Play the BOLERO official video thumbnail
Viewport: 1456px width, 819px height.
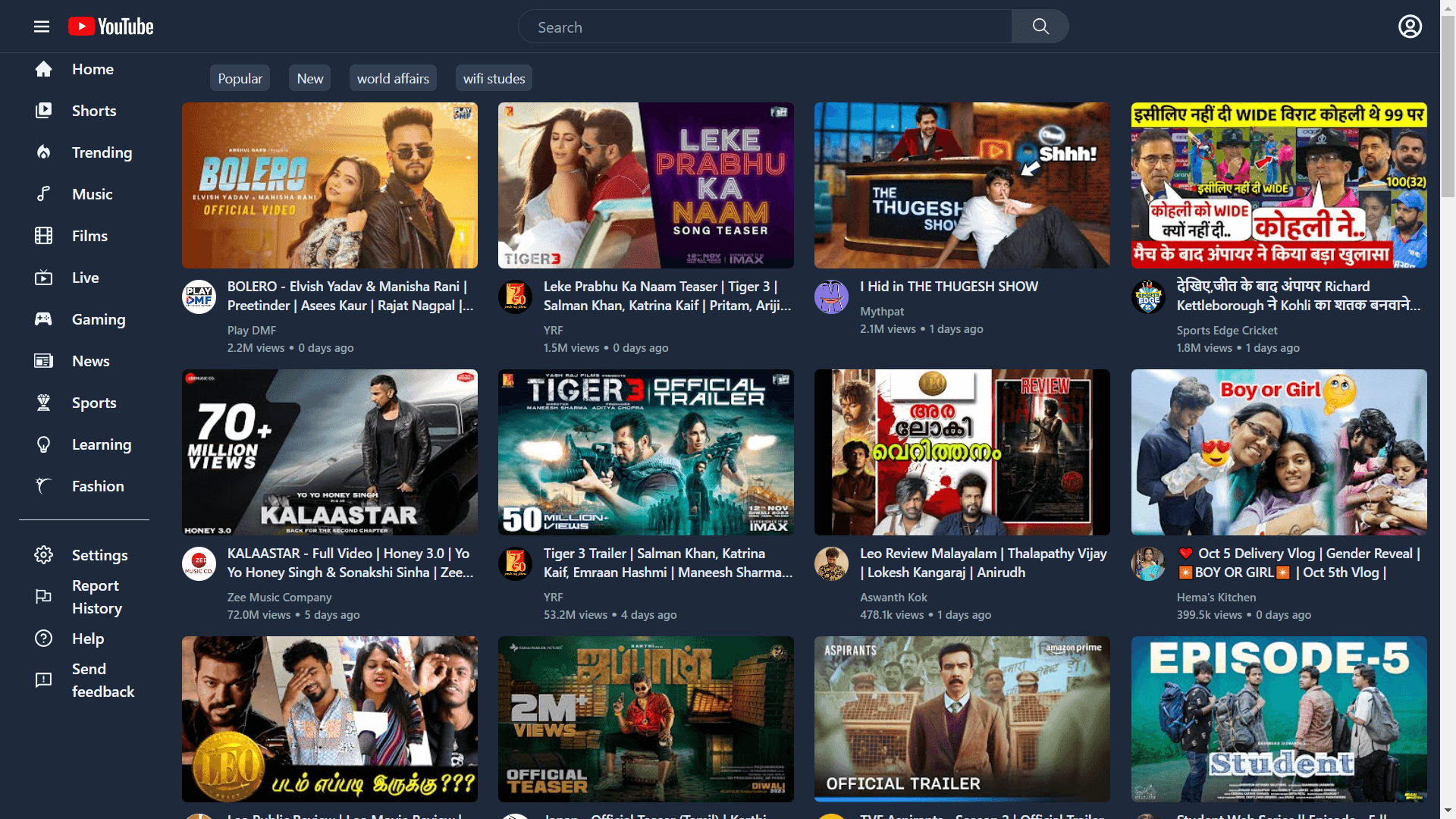pyautogui.click(x=330, y=185)
